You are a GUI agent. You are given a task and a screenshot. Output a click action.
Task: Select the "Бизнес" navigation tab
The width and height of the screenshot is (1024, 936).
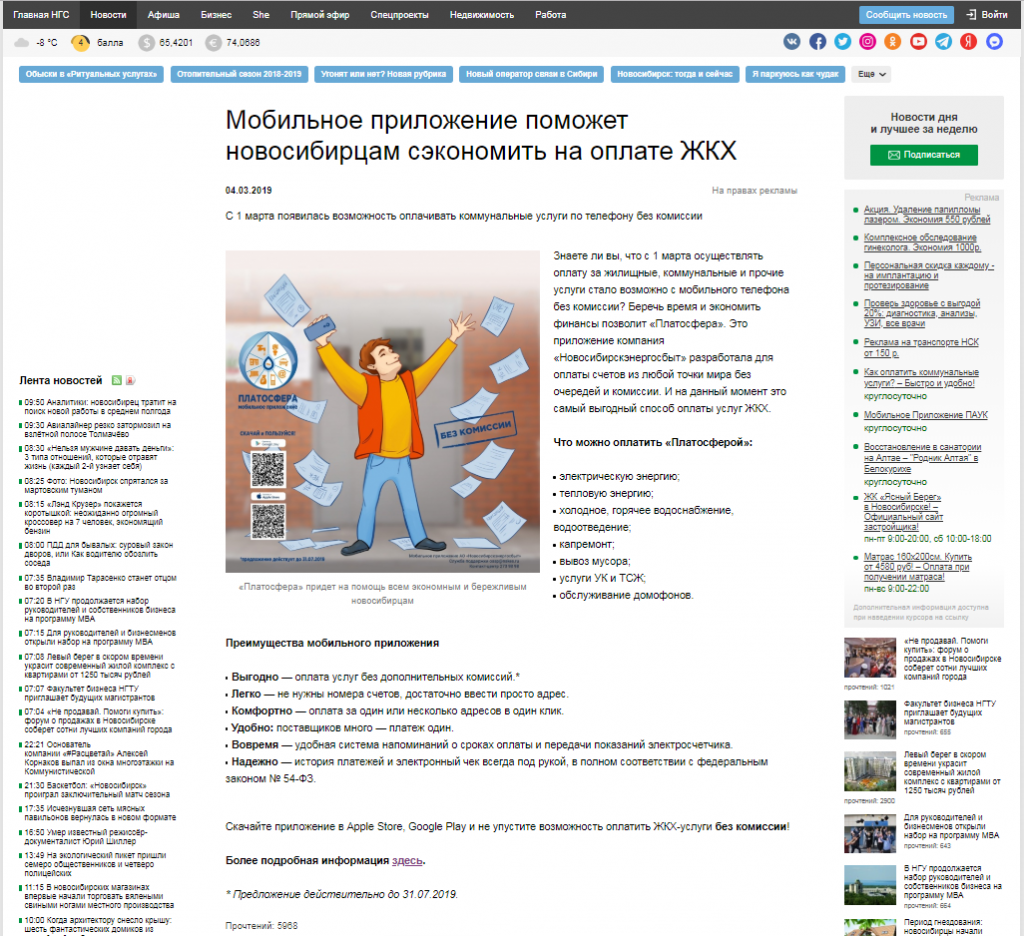(216, 15)
